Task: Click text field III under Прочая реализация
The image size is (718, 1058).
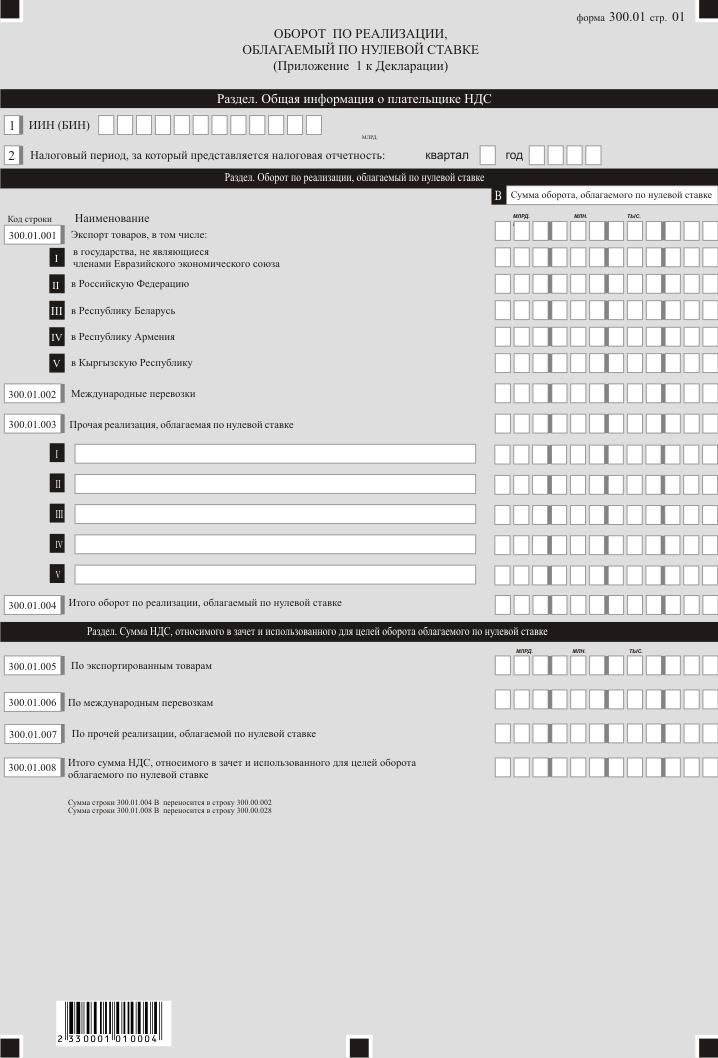Action: (x=275, y=514)
